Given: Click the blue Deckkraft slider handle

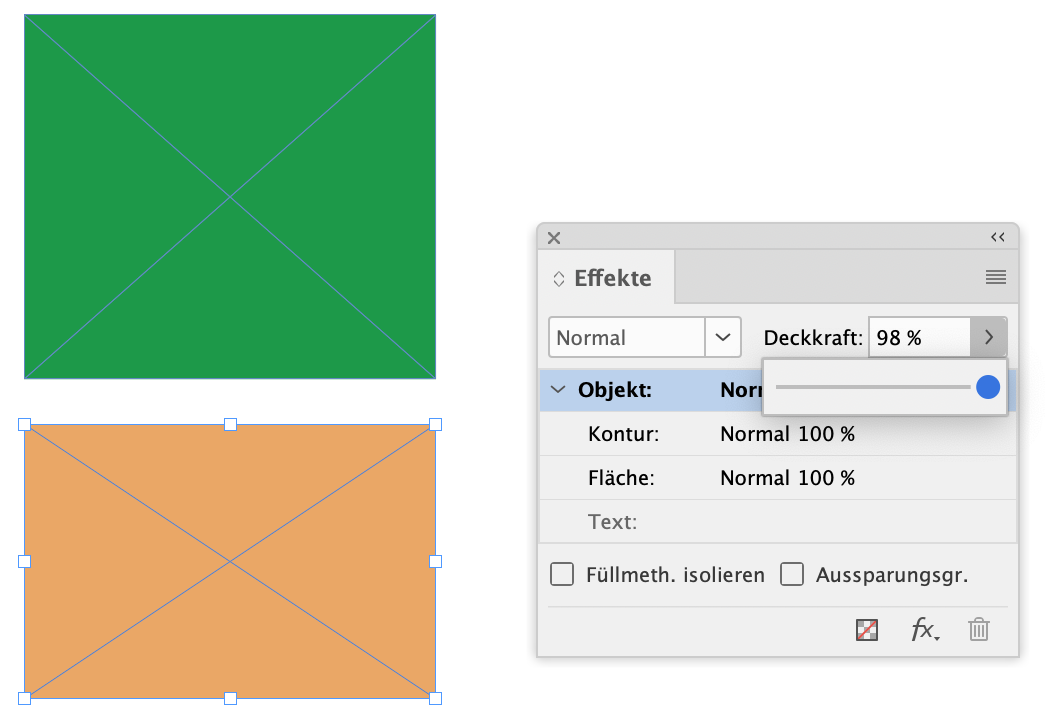Looking at the screenshot, I should pos(988,387).
